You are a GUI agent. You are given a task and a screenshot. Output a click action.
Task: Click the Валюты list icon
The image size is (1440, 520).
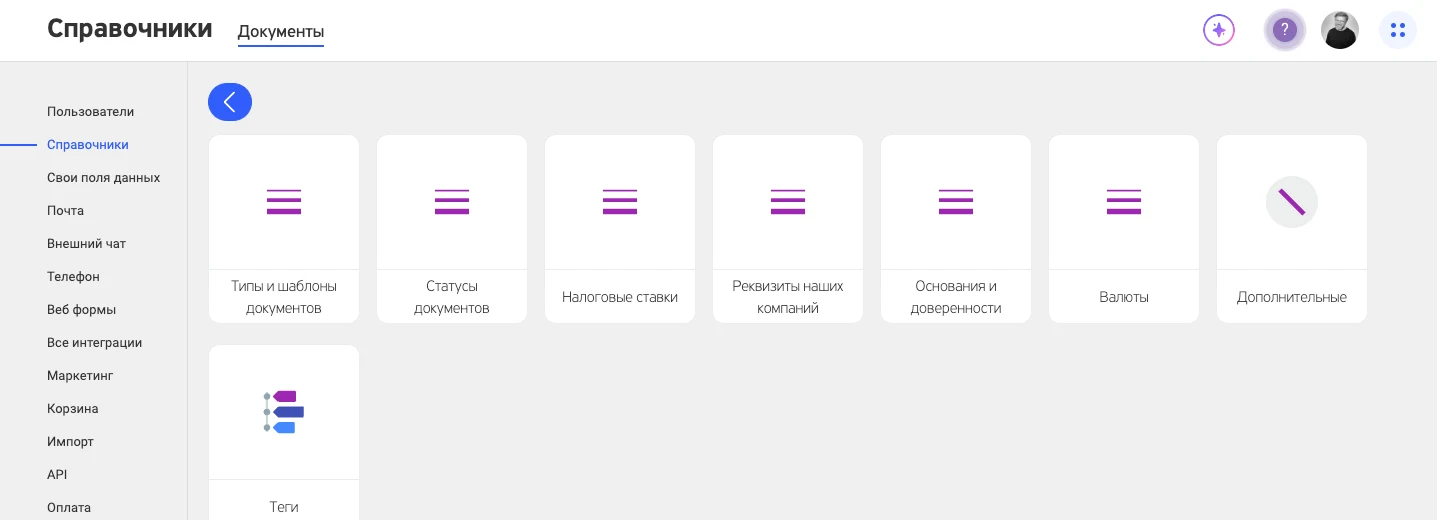pos(1124,202)
